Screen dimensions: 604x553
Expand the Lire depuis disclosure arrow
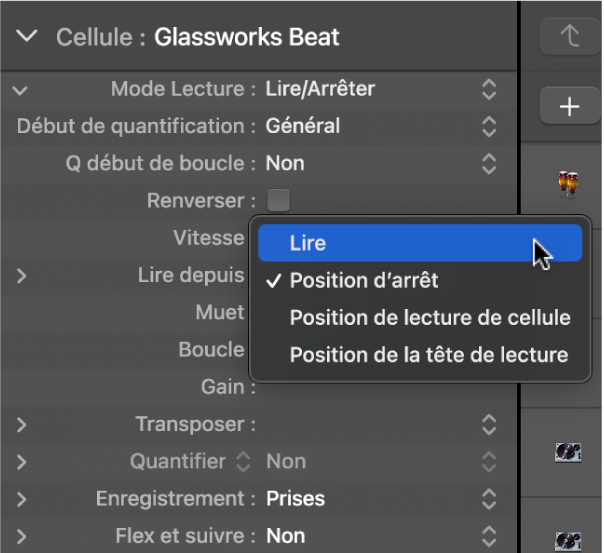tap(22, 276)
